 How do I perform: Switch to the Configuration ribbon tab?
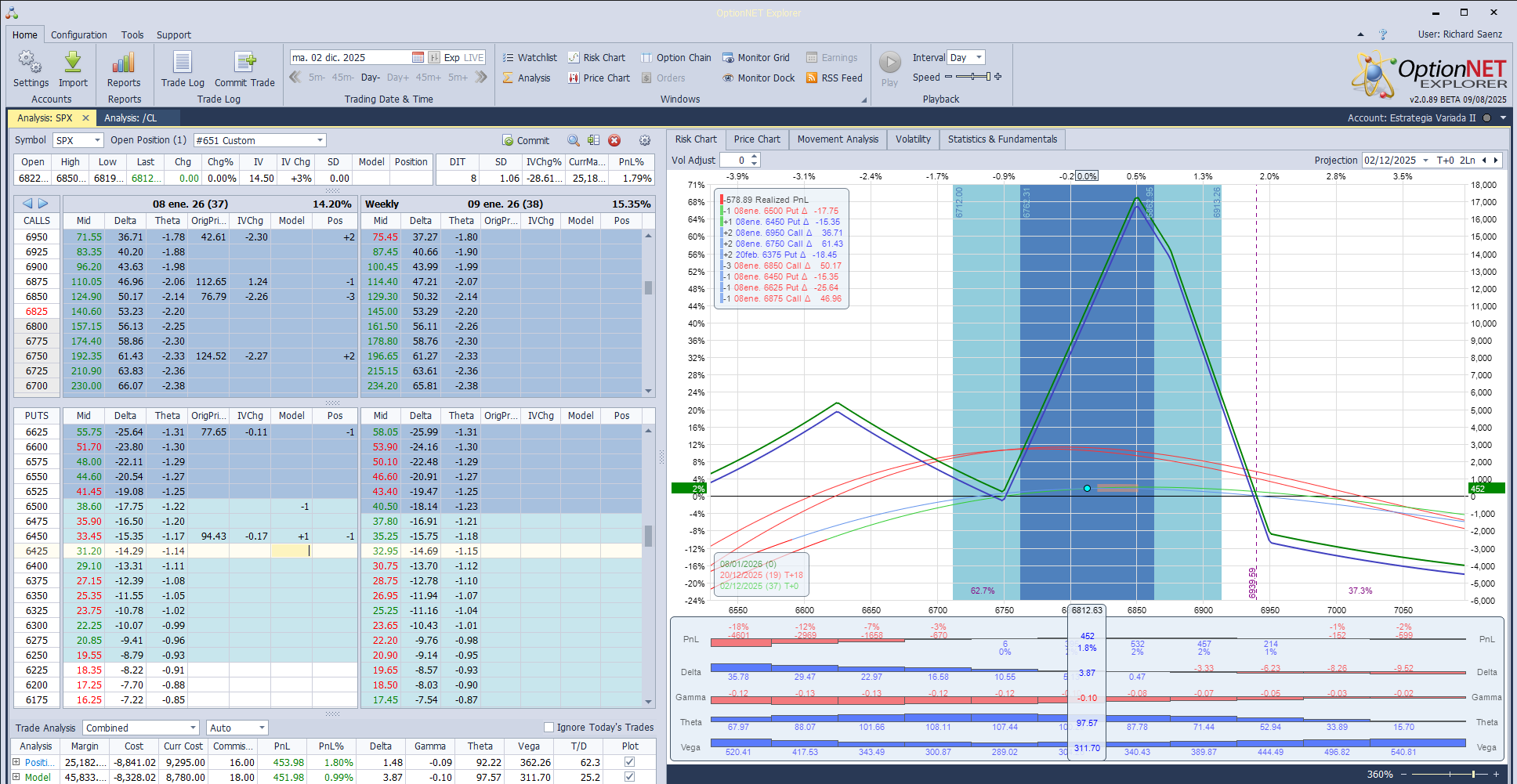pos(79,34)
